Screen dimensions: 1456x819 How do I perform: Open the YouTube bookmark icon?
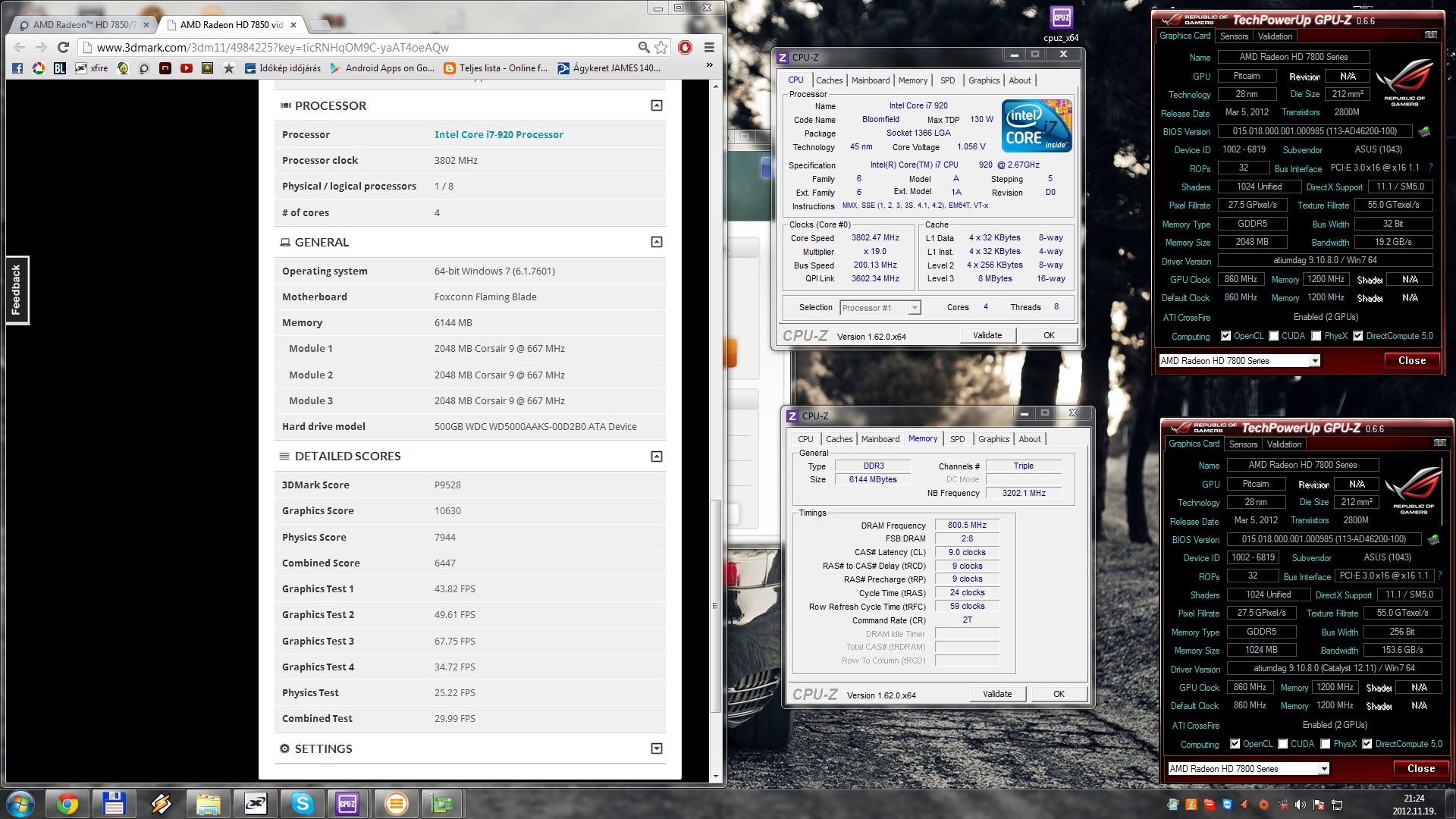click(x=186, y=68)
